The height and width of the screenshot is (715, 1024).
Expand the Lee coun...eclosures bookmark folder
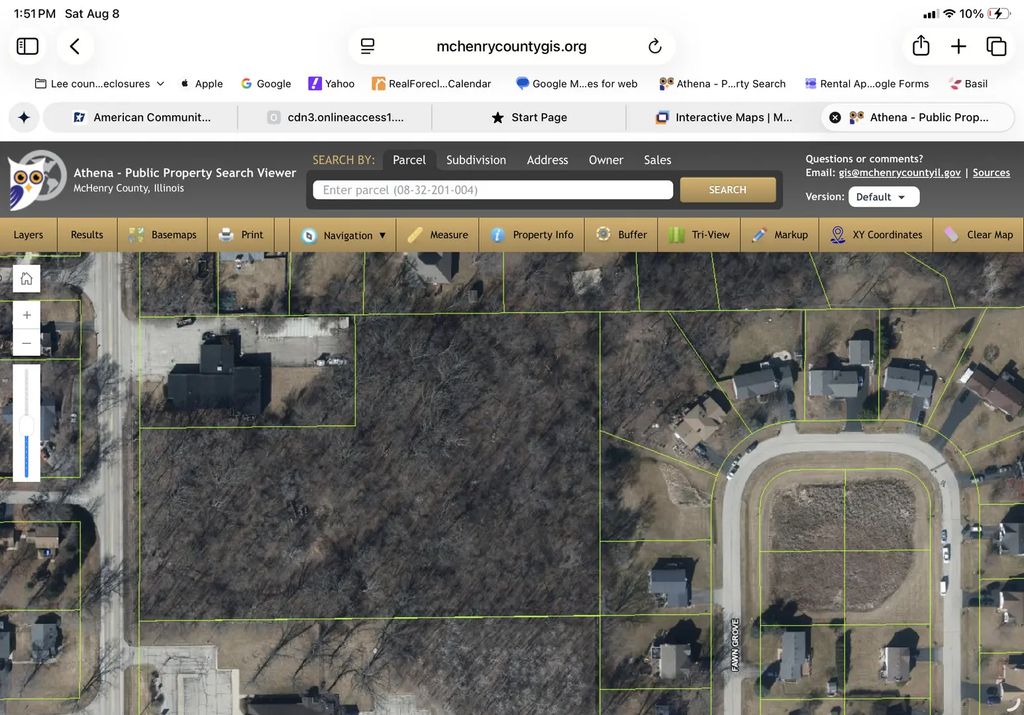coord(99,84)
